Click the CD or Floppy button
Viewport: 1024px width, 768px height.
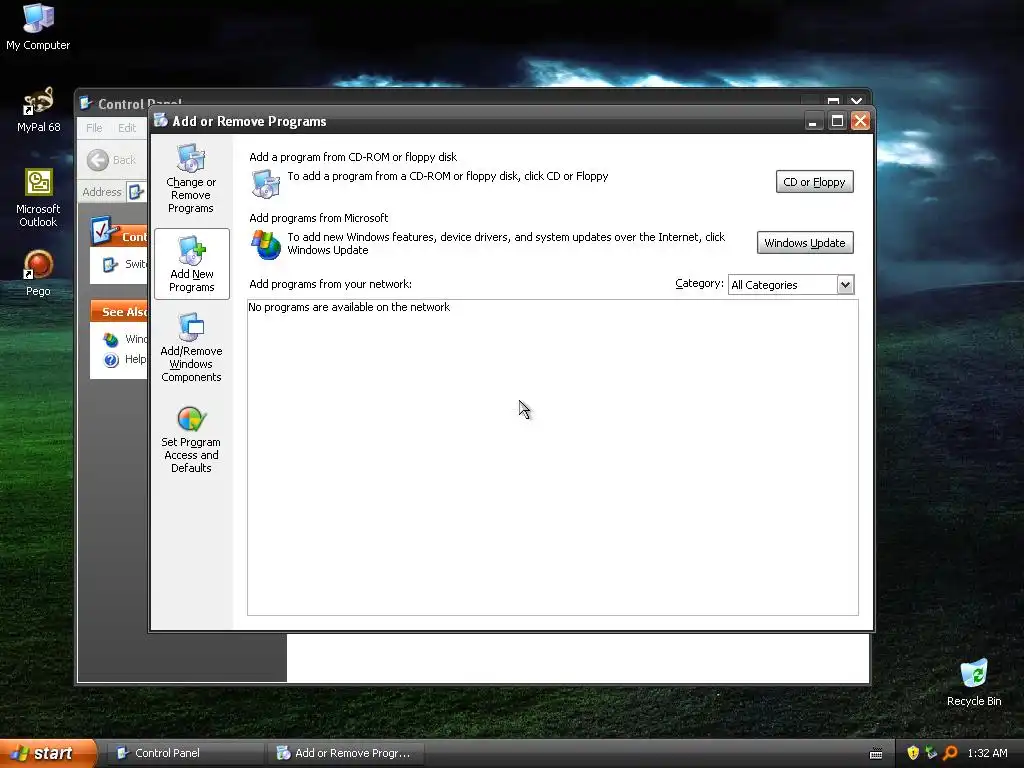tap(814, 182)
